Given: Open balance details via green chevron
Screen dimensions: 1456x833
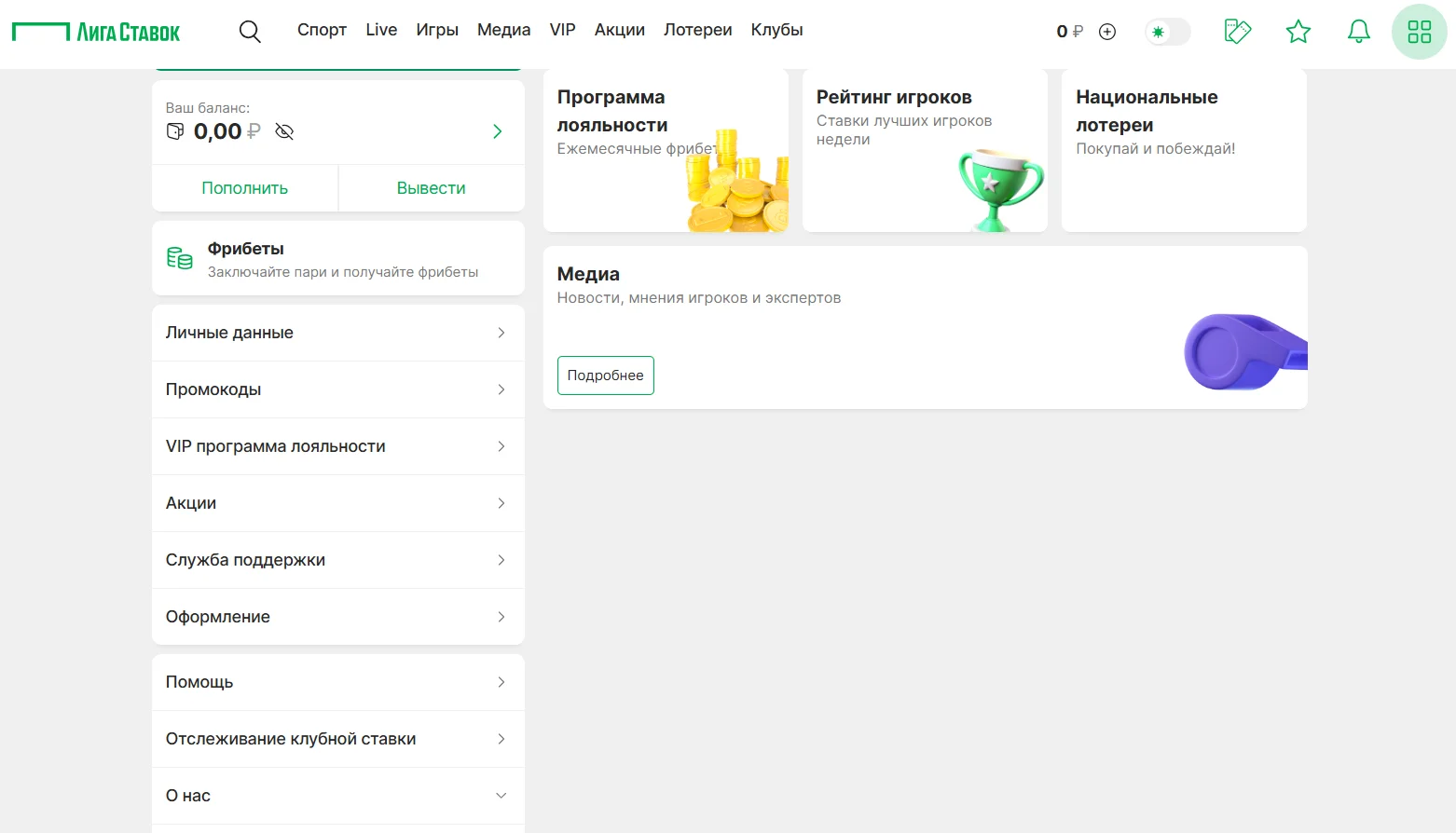Looking at the screenshot, I should [x=497, y=131].
